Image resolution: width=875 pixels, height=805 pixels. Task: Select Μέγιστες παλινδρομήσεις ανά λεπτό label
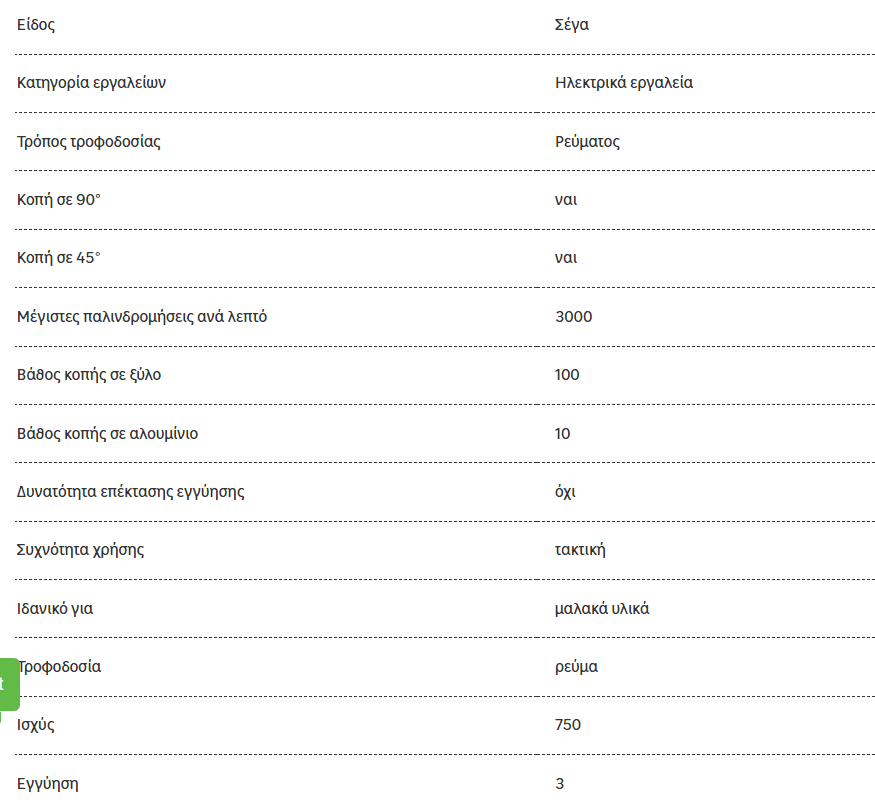[x=142, y=316]
